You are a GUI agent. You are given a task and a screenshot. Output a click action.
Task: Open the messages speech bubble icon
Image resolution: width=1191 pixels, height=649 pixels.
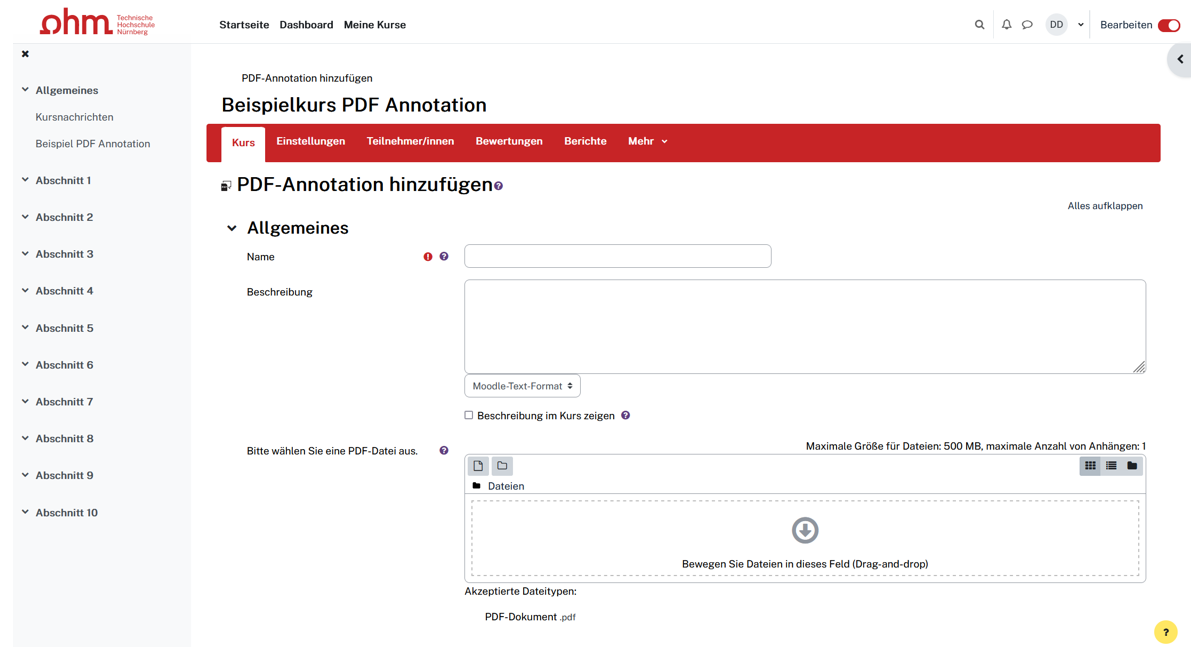coord(1027,25)
